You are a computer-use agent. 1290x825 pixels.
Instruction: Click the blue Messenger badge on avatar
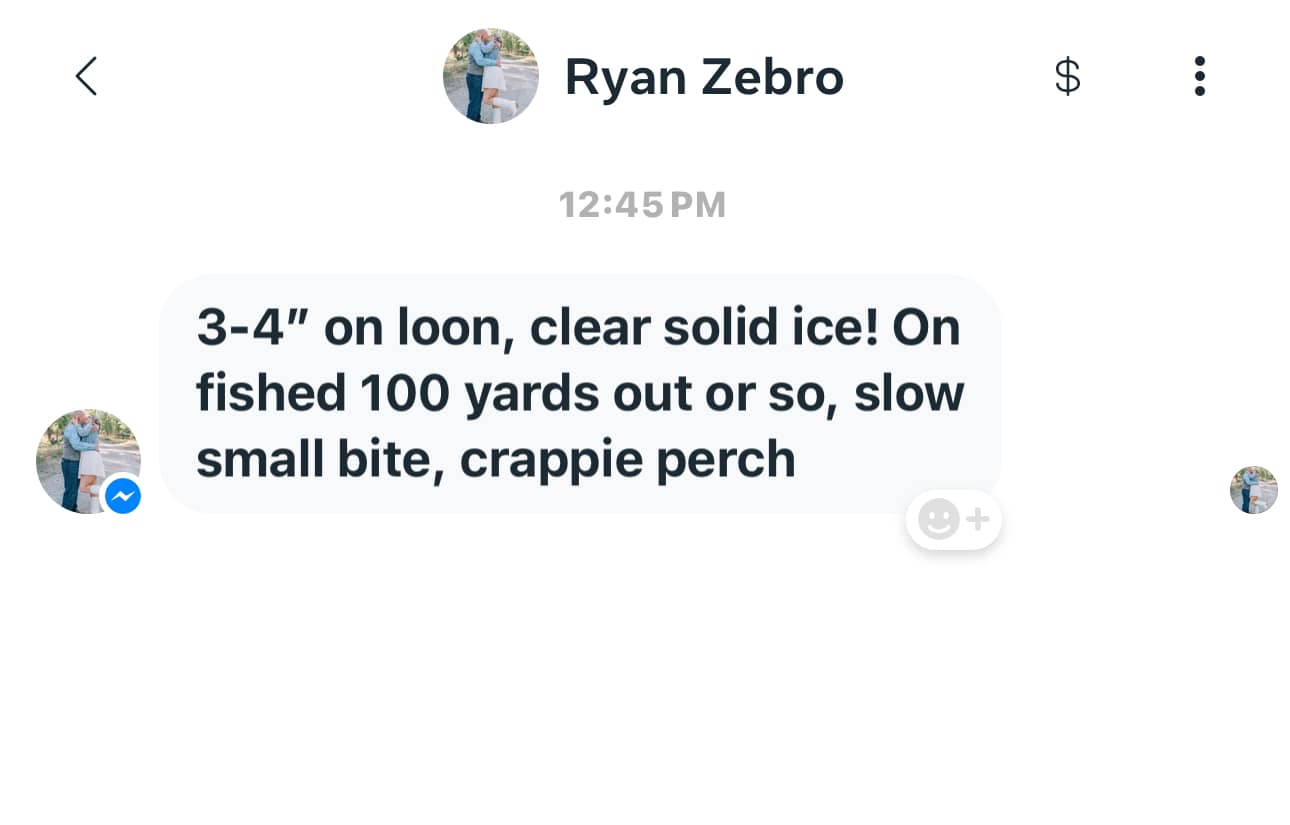123,496
